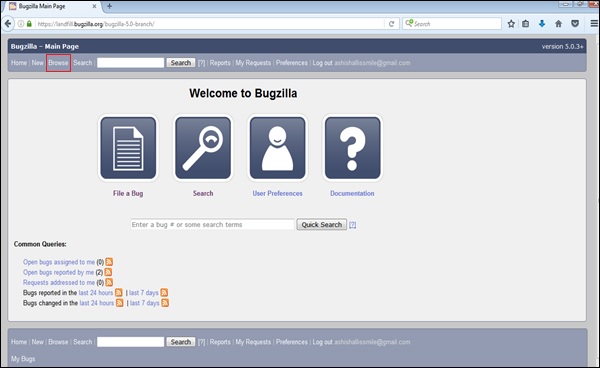Image resolution: width=600 pixels, height=368 pixels.
Task: Open Browse in the footer navigation
Action: (58, 342)
